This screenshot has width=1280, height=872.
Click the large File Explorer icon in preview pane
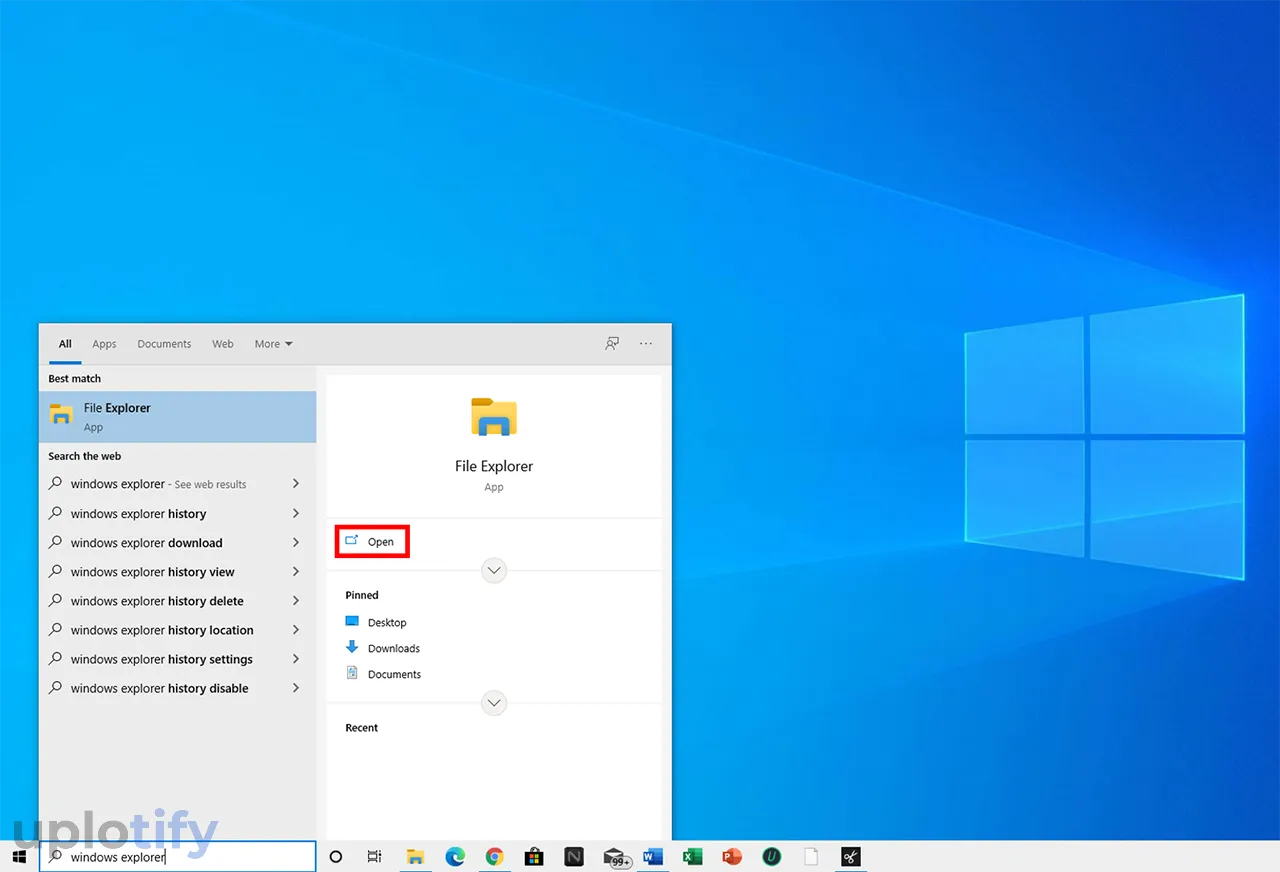(494, 416)
